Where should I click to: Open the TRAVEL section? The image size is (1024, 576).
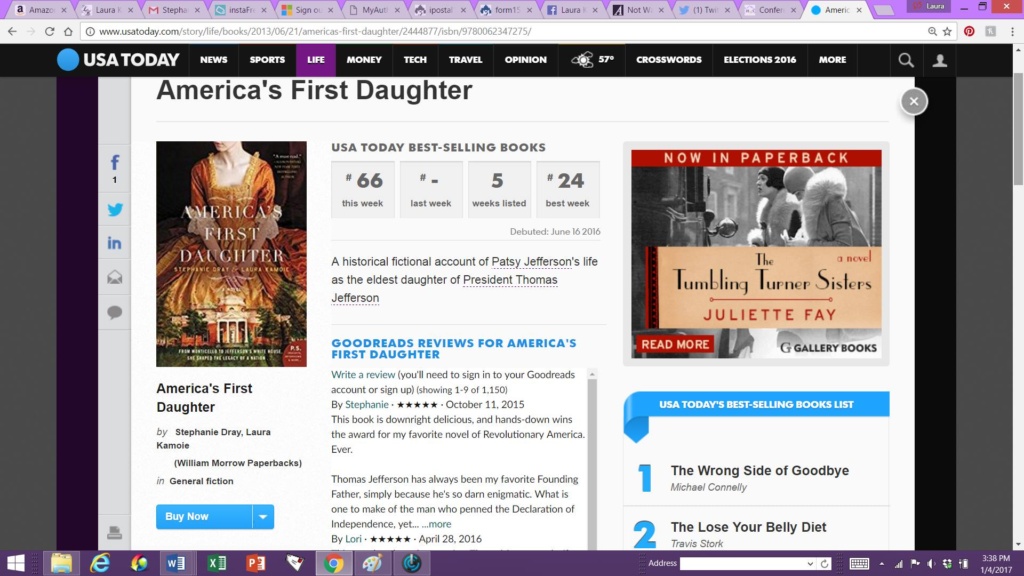coord(465,59)
